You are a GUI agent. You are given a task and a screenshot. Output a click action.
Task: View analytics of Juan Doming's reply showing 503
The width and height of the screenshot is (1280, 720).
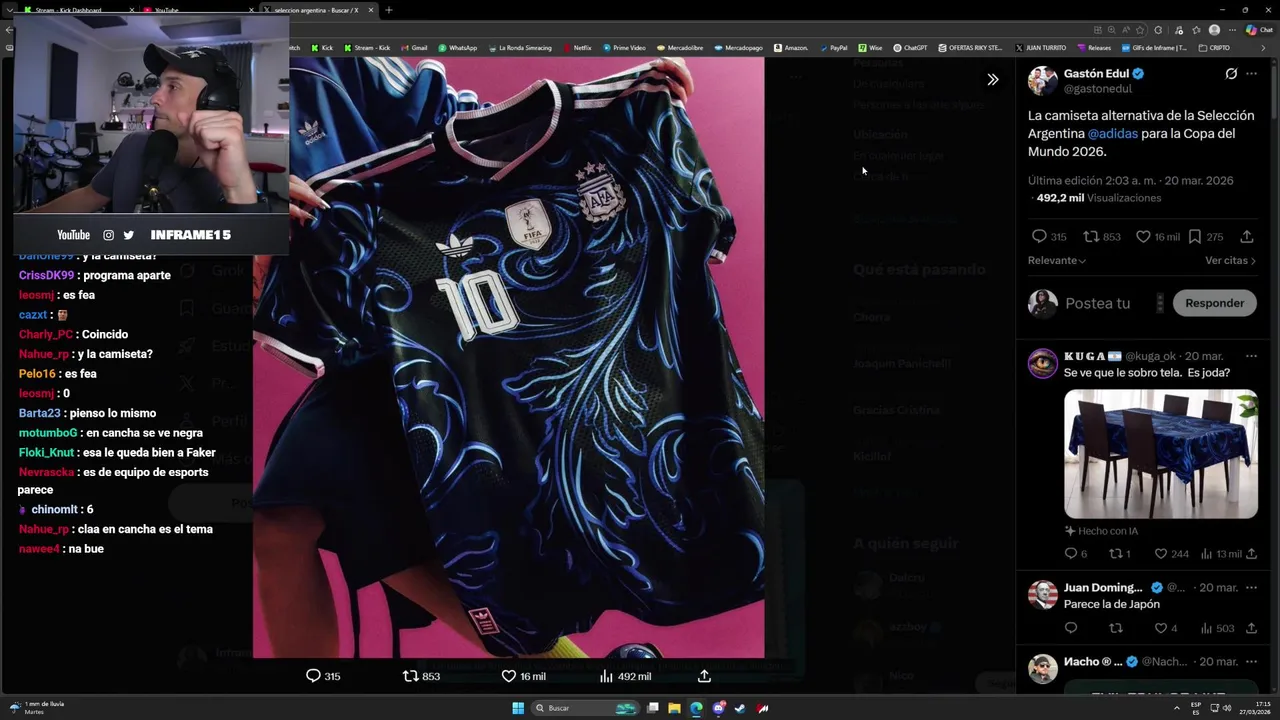click(x=1217, y=628)
